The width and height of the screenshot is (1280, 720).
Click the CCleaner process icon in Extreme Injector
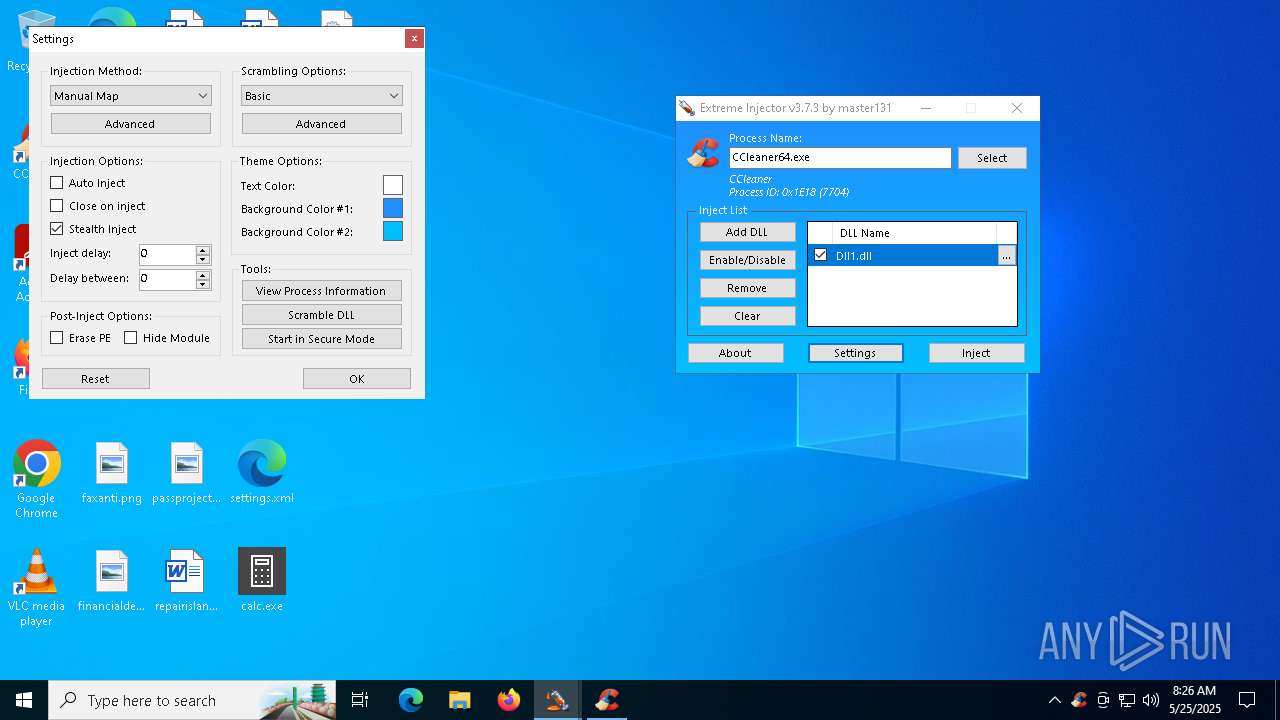[703, 153]
